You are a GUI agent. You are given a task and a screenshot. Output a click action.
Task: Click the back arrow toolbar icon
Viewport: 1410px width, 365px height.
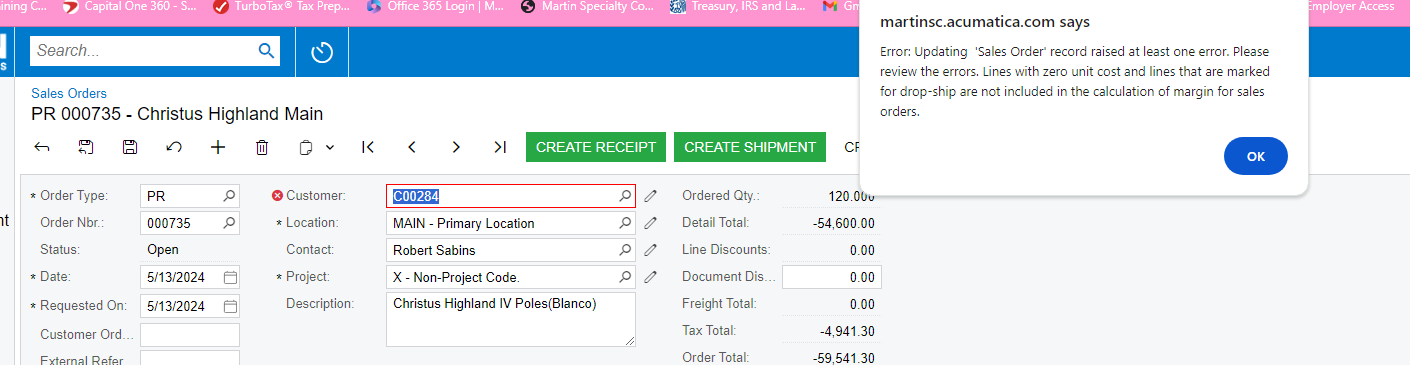click(x=42, y=147)
